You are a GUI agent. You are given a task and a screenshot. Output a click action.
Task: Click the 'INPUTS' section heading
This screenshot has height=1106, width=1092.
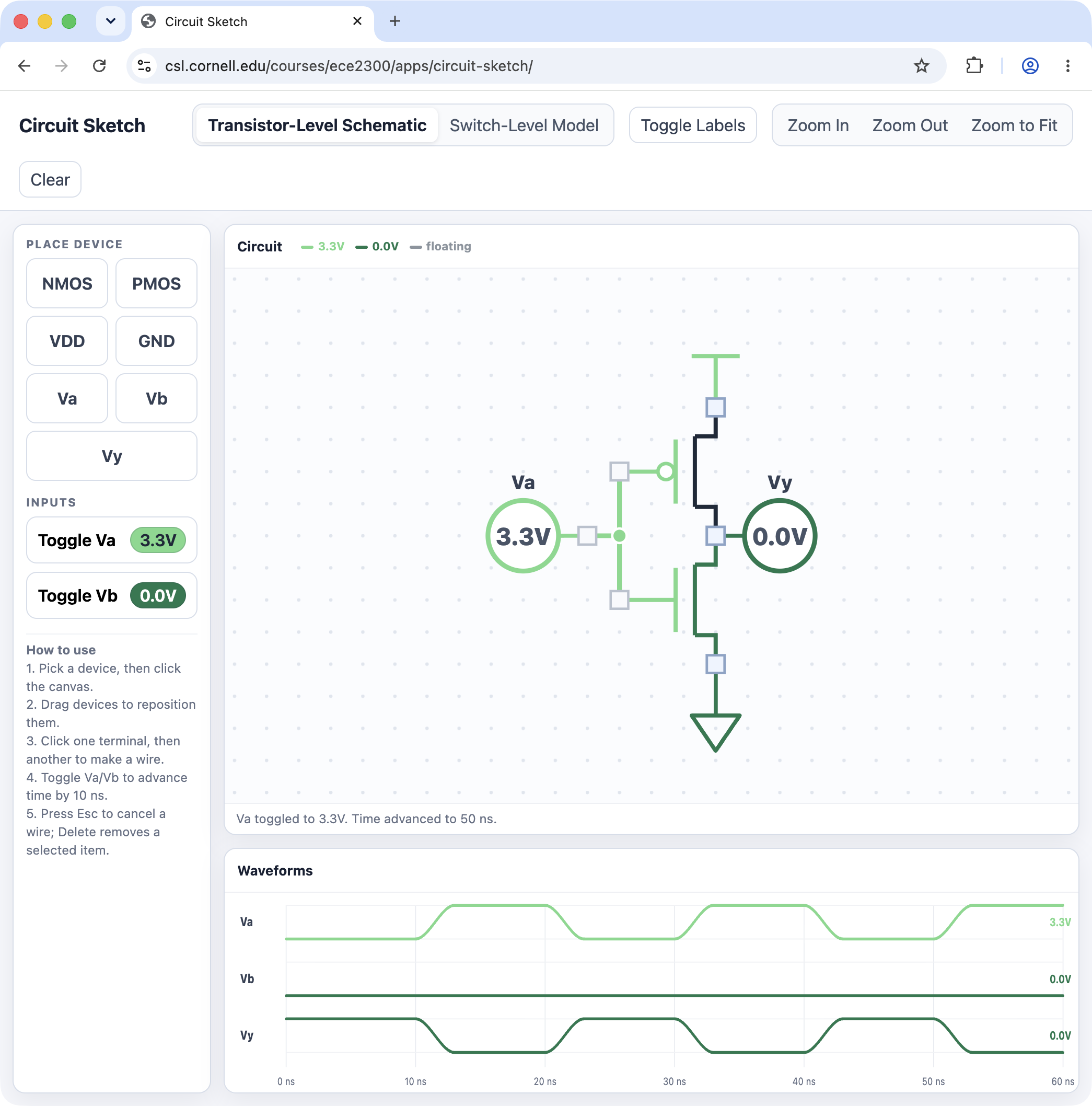tap(51, 503)
